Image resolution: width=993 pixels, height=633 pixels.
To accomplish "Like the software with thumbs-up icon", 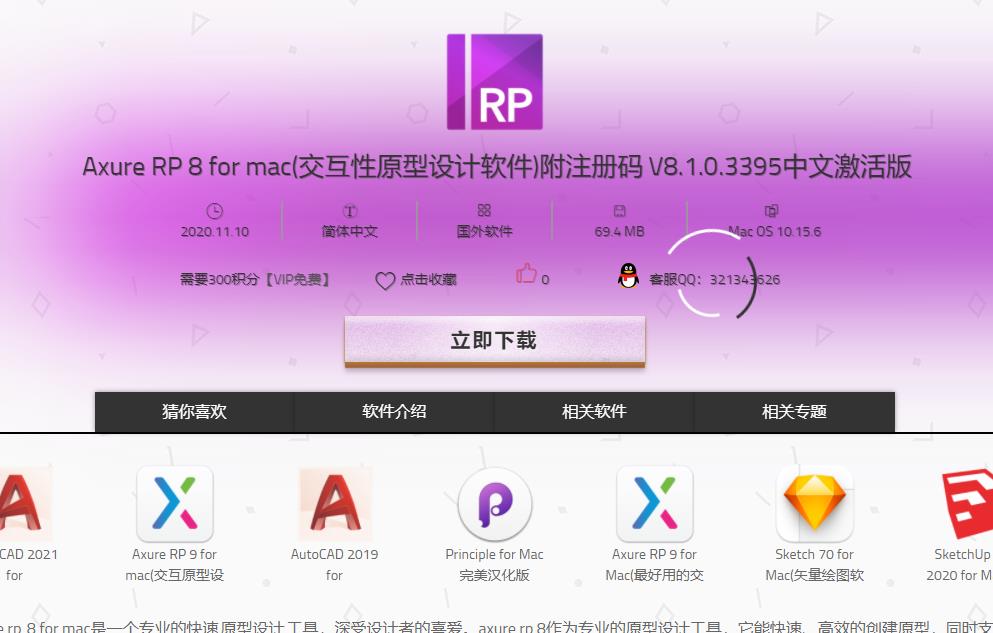I will click(x=526, y=273).
